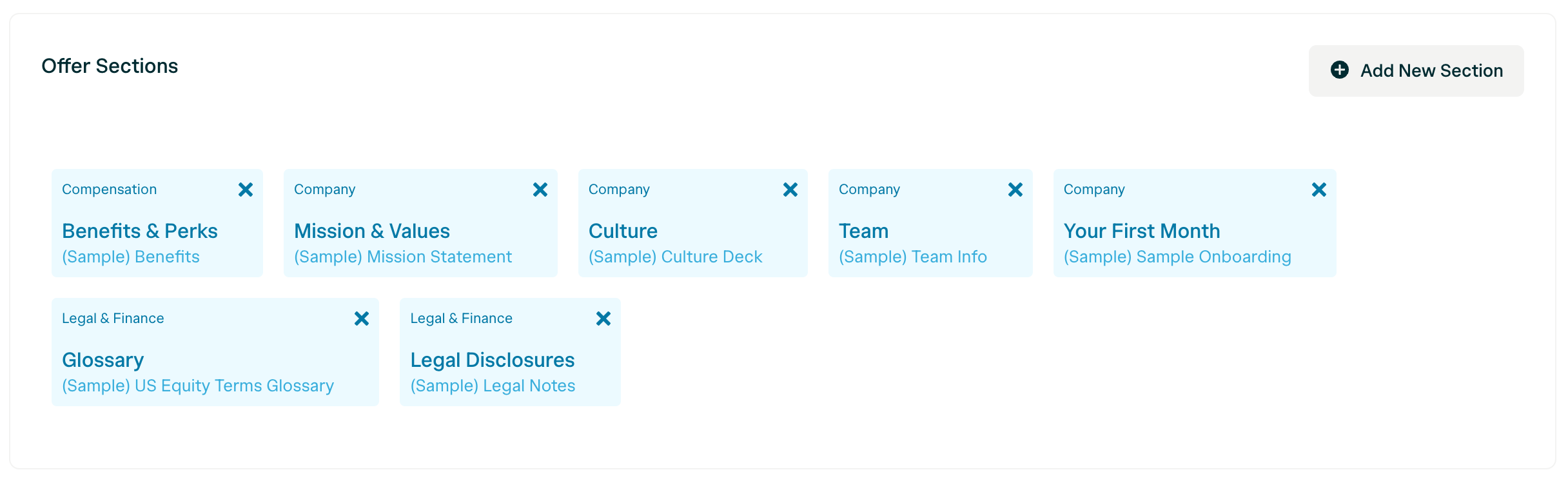
Task: Open the (Sample) Benefits link
Action: [x=130, y=256]
